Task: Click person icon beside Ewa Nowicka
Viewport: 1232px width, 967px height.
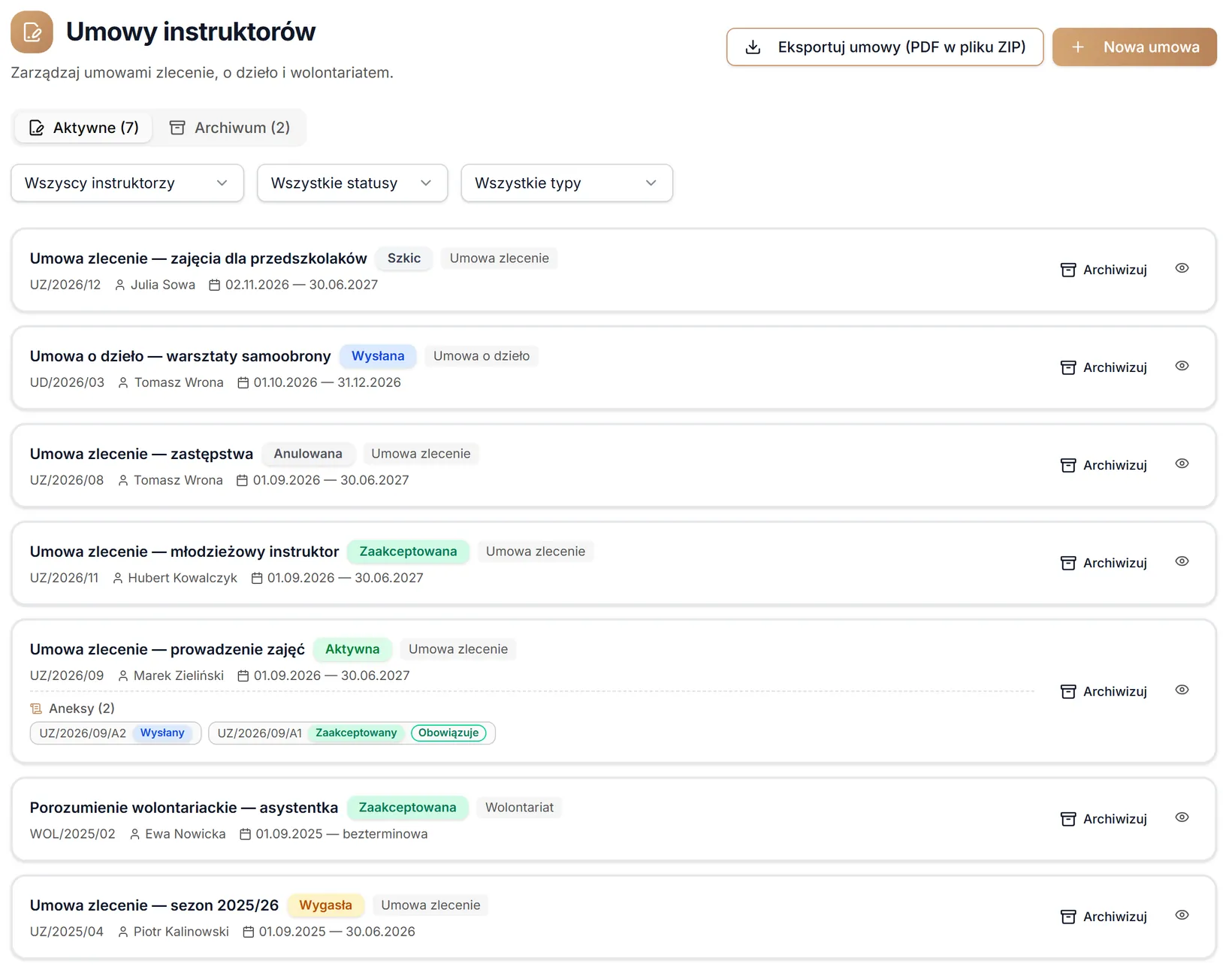Action: (134, 834)
